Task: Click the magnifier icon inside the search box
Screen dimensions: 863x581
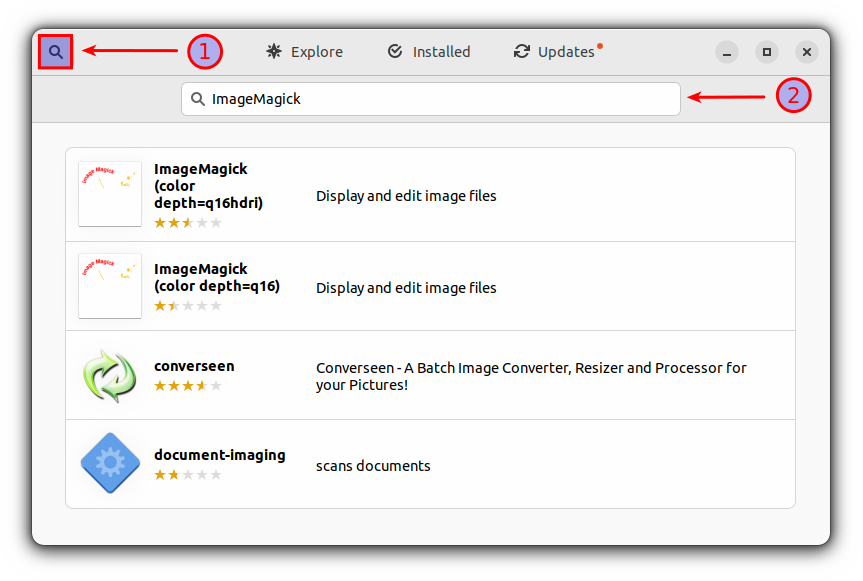Action: click(x=197, y=99)
